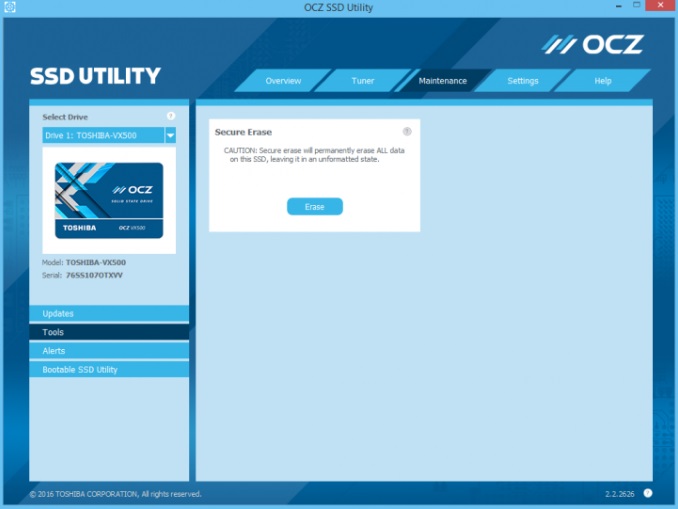Select the Maintenance tab
Screen dimensions: 678x509
pos(442,81)
